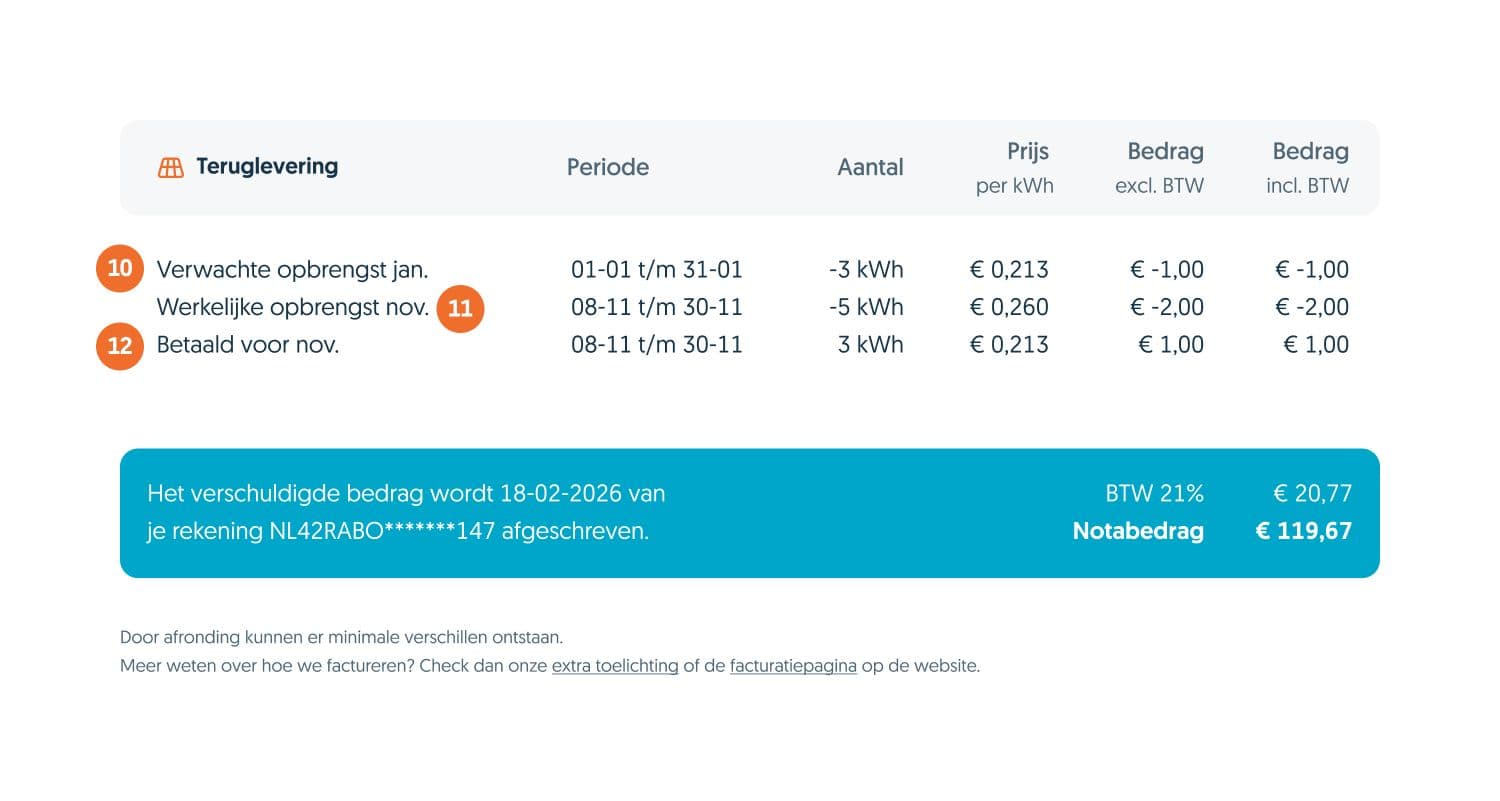The image size is (1500, 801).
Task: Click the € 0,260 price value
Action: (x=1009, y=307)
